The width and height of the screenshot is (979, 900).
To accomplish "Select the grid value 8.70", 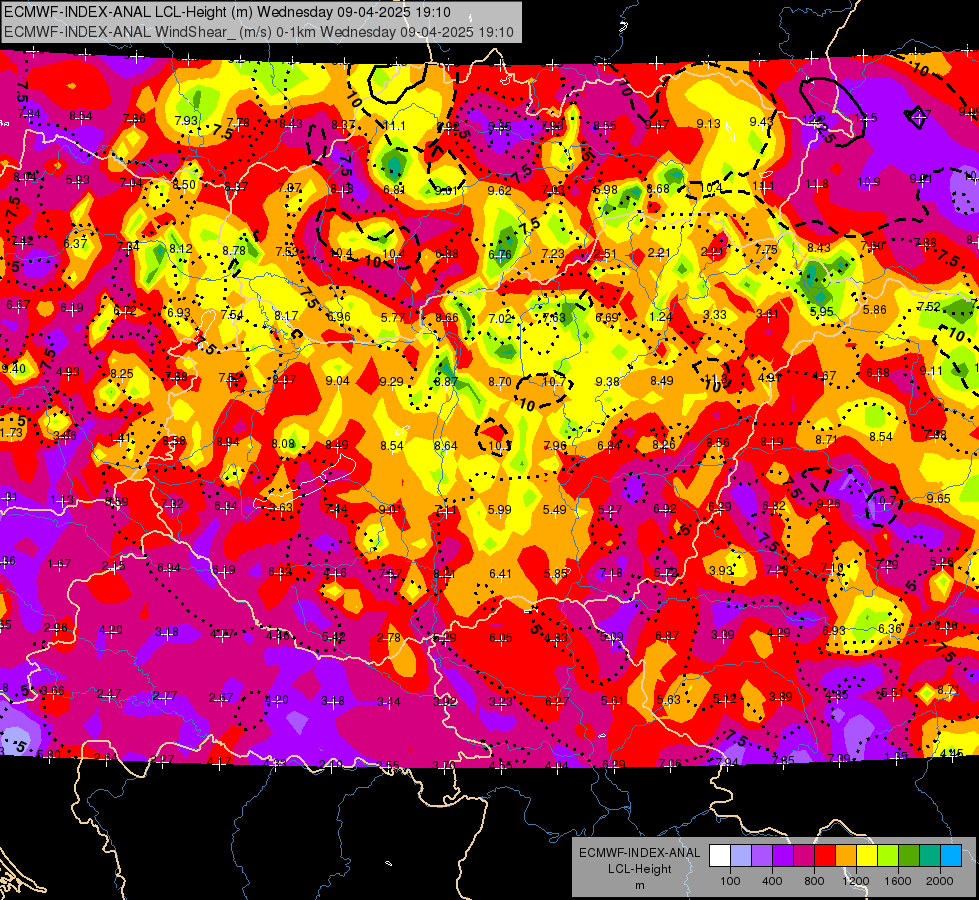I will click(499, 381).
